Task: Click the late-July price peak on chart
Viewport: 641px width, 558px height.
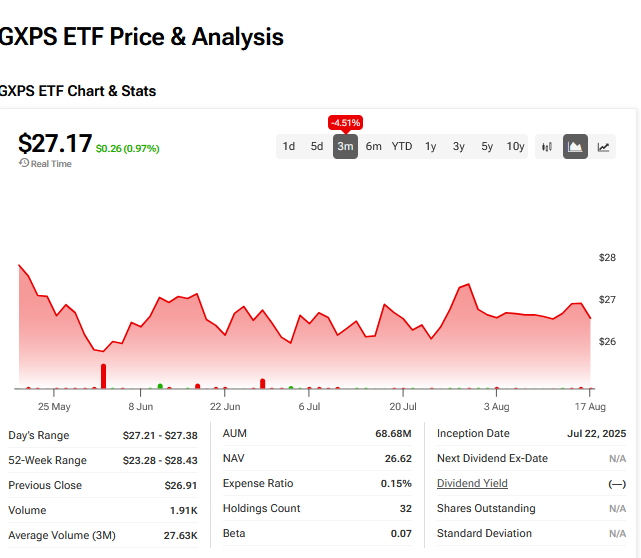Action: [468, 284]
